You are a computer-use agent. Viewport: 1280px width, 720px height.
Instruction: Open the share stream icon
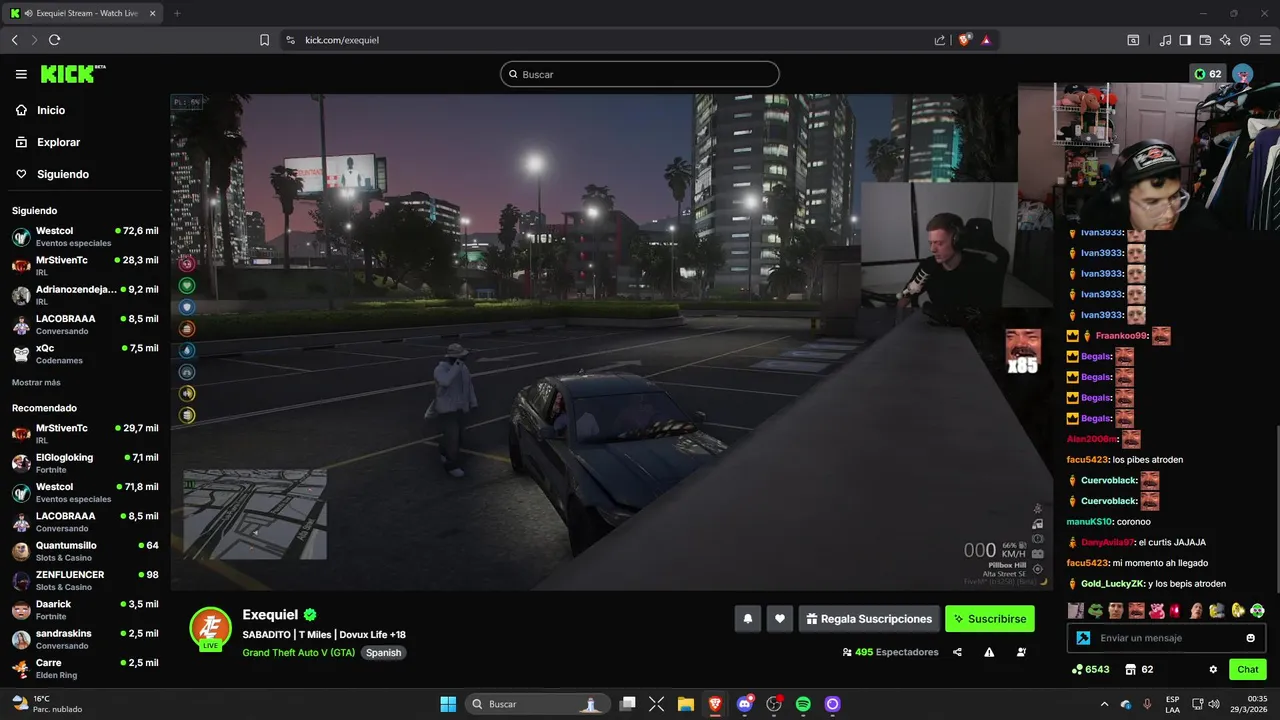coord(957,652)
